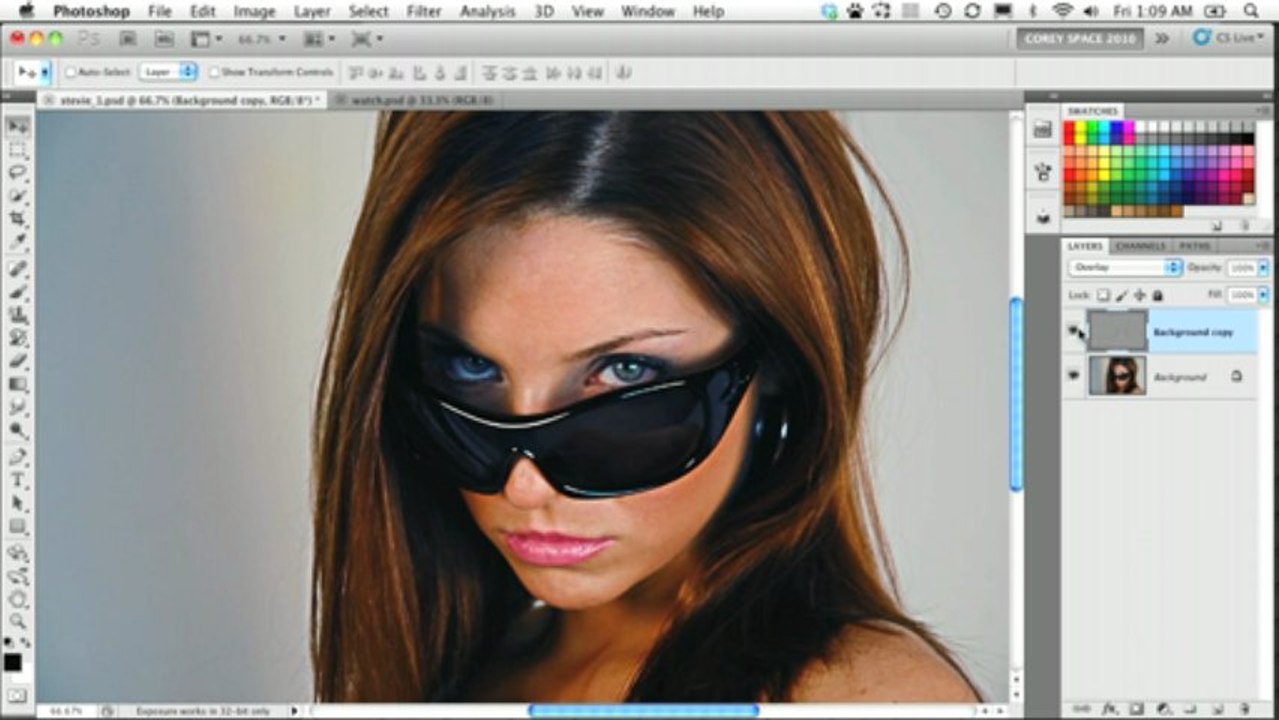
Task: Select the Spot Healing Brush tool
Action: point(18,269)
